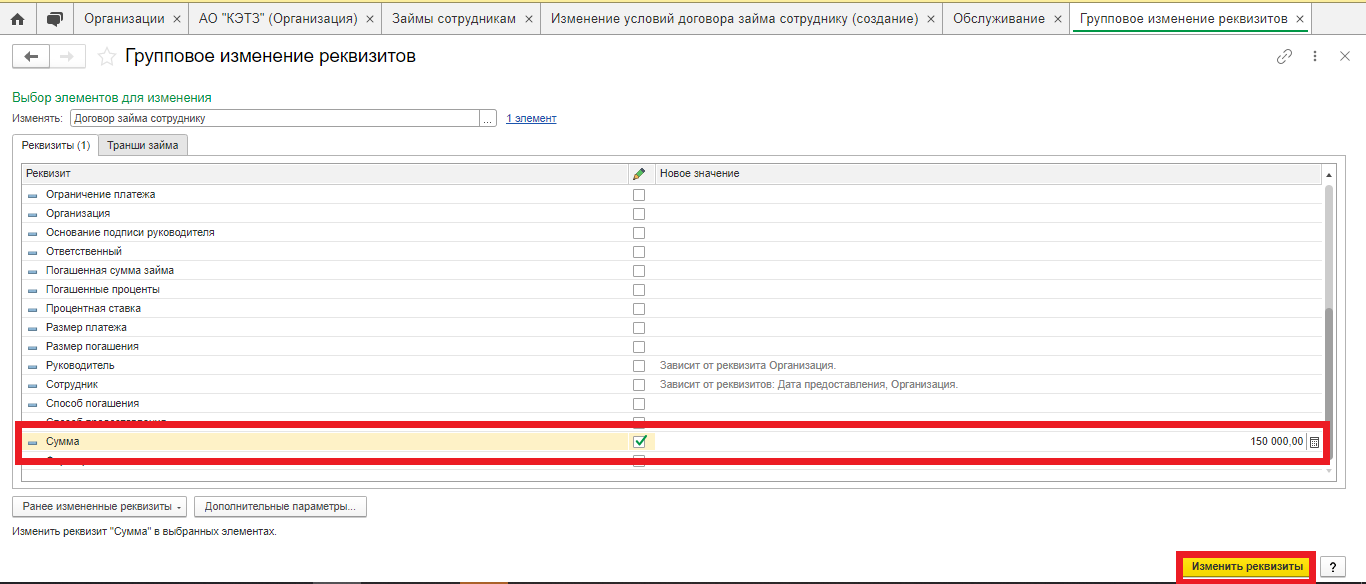
Task: Check the Ответственный checkbox
Action: [x=639, y=251]
